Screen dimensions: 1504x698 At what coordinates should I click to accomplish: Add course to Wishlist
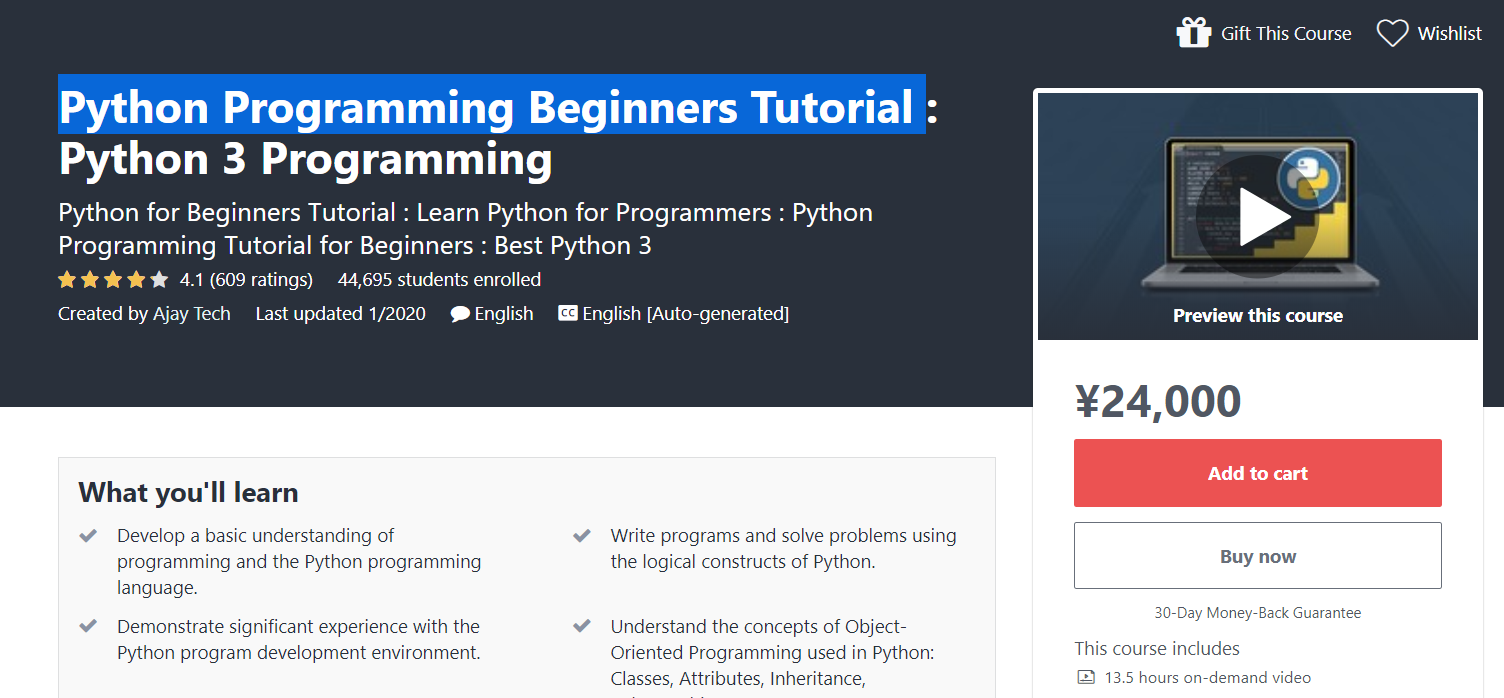coord(1429,33)
